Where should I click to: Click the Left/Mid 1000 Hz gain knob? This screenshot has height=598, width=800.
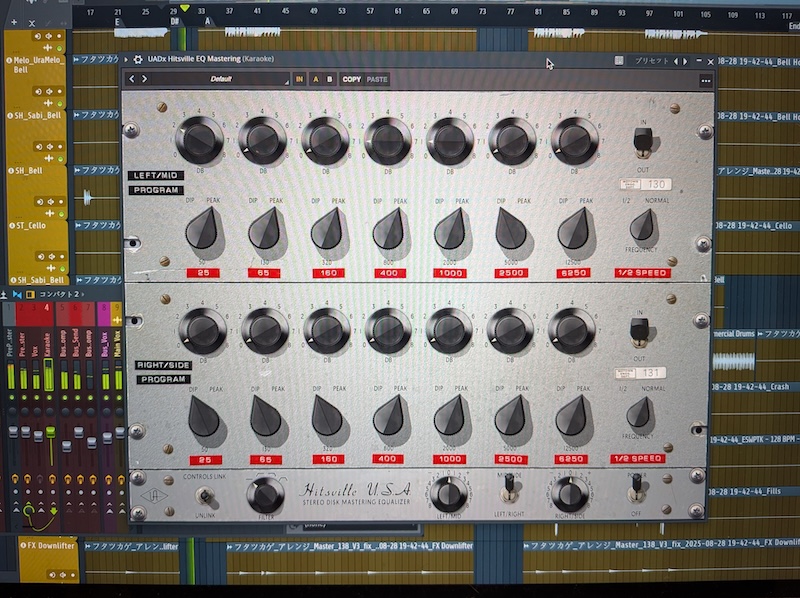click(x=450, y=141)
